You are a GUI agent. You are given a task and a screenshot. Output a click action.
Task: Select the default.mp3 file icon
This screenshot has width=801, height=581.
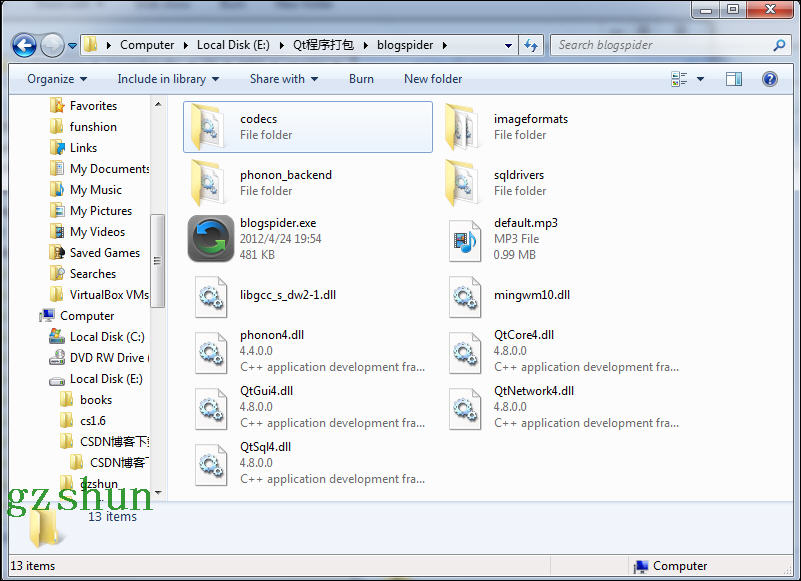tap(465, 239)
